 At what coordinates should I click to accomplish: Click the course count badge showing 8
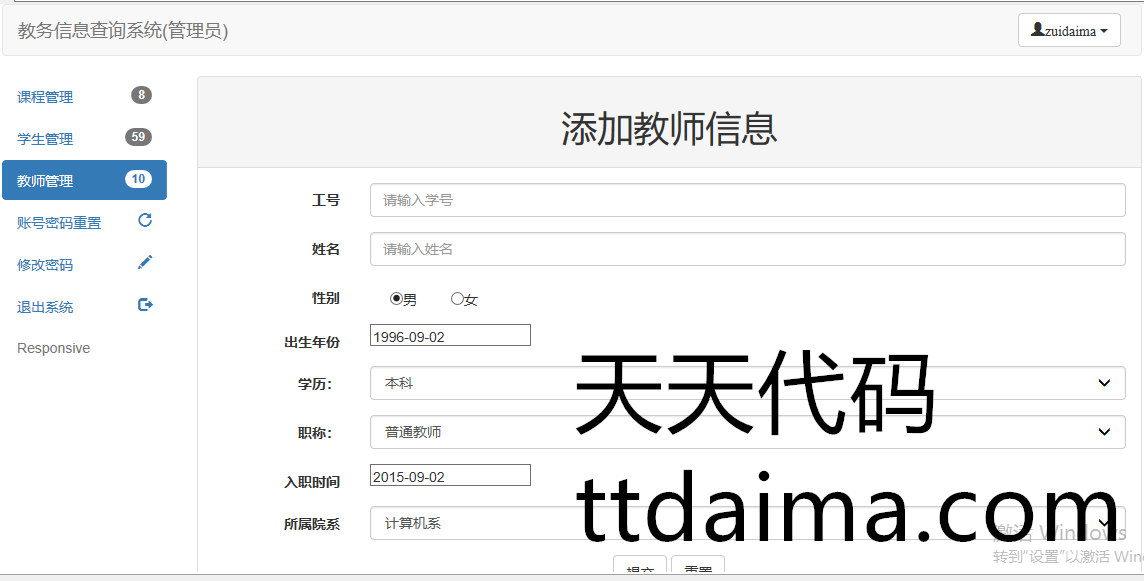141,95
